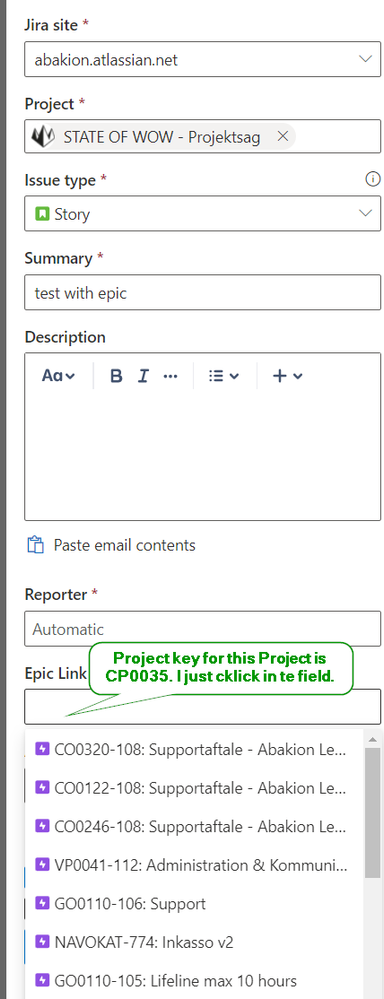Click the epic list scrollbar up arrow
Image resolution: width=384 pixels, height=999 pixels.
click(373, 739)
